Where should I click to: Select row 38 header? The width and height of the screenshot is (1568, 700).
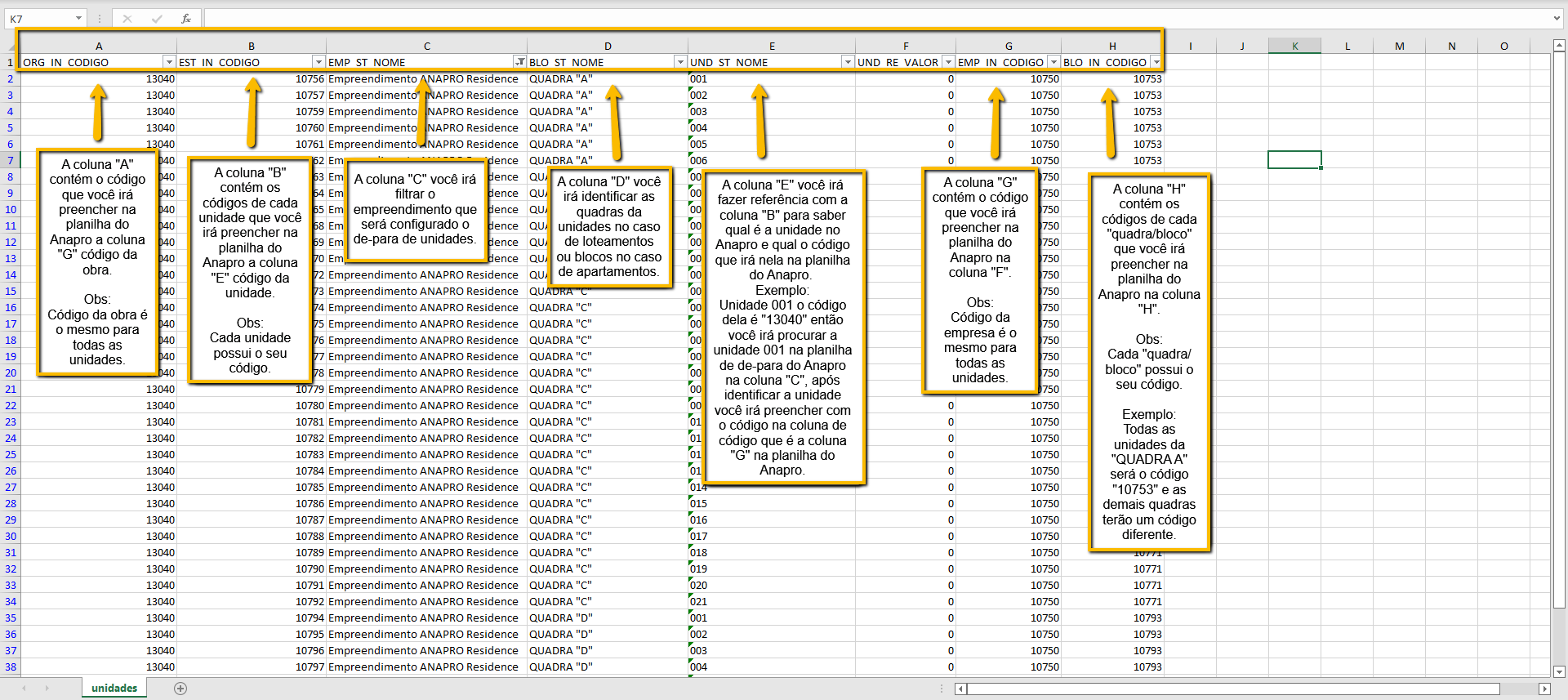[11, 667]
